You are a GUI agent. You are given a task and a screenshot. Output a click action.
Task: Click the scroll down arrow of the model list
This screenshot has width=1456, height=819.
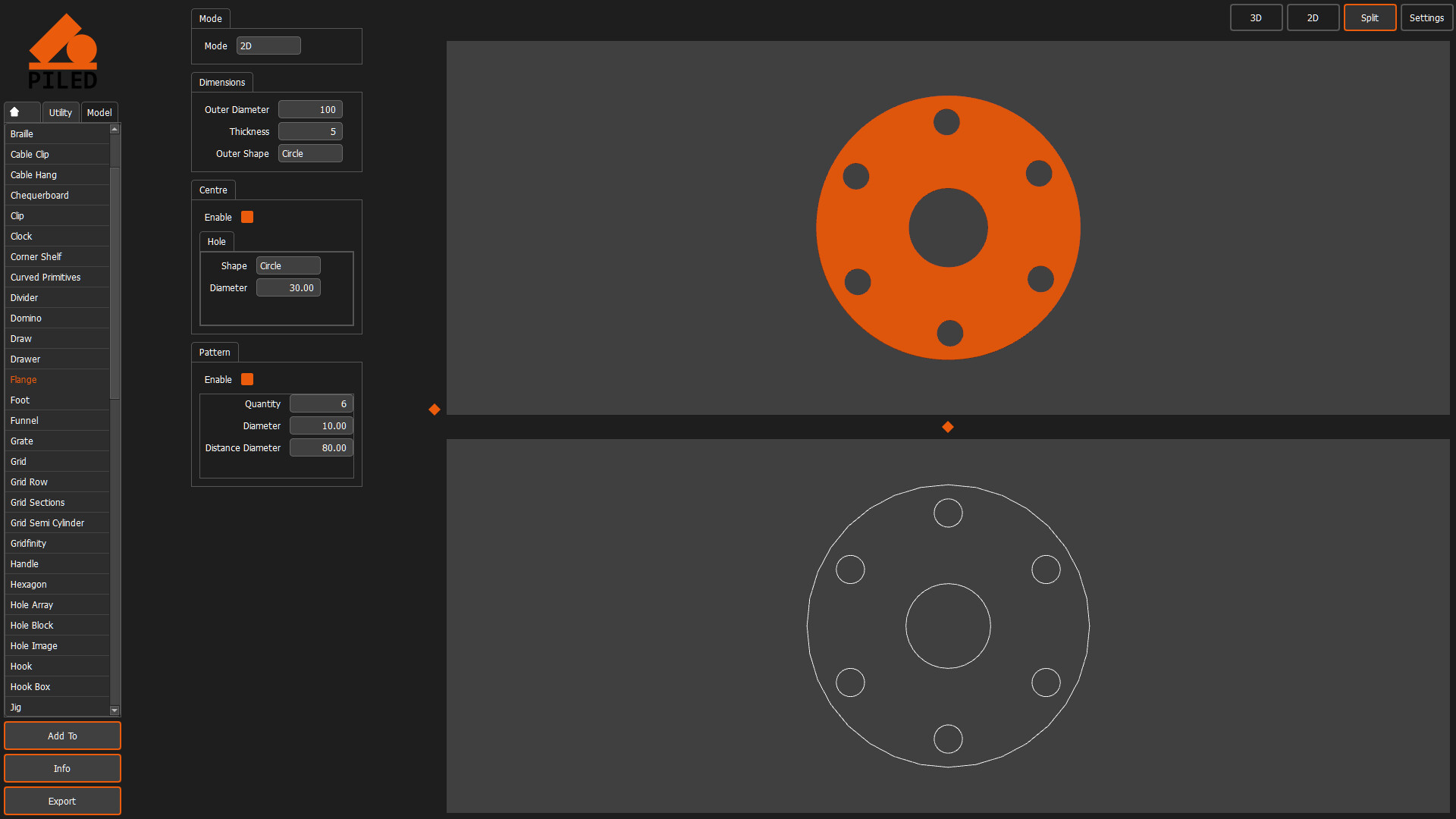115,711
